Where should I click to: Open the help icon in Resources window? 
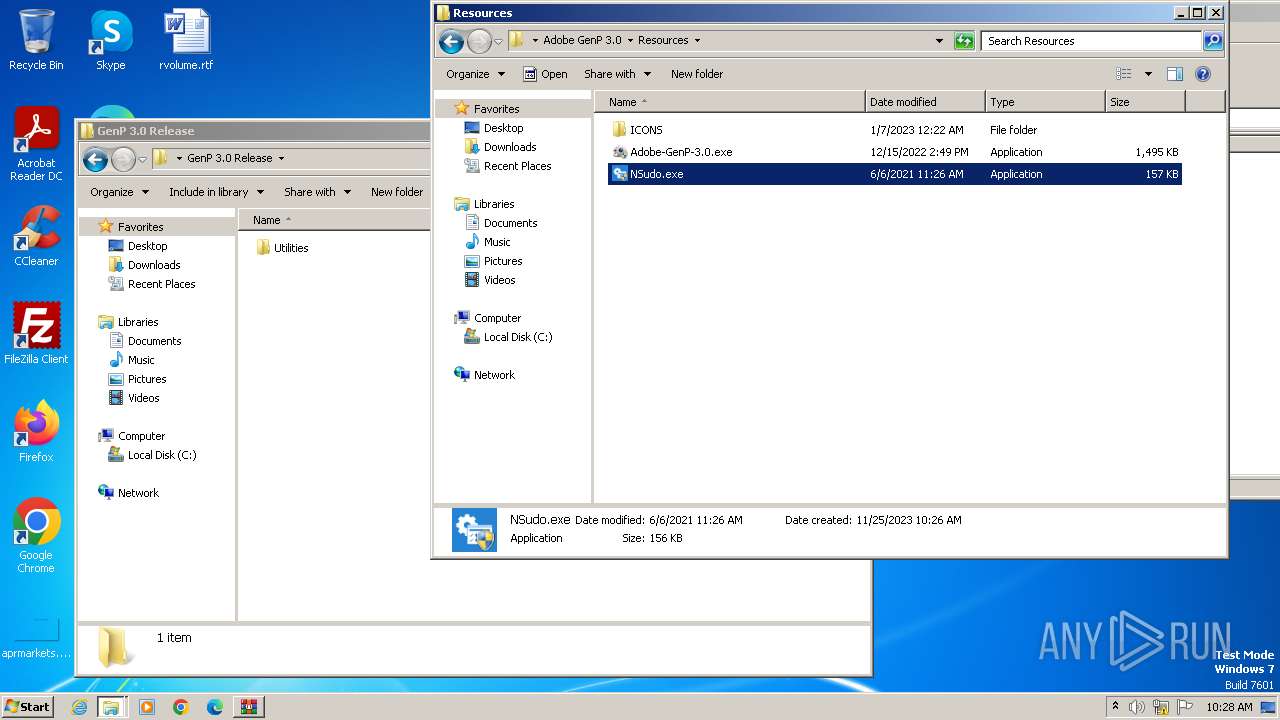[x=1203, y=74]
